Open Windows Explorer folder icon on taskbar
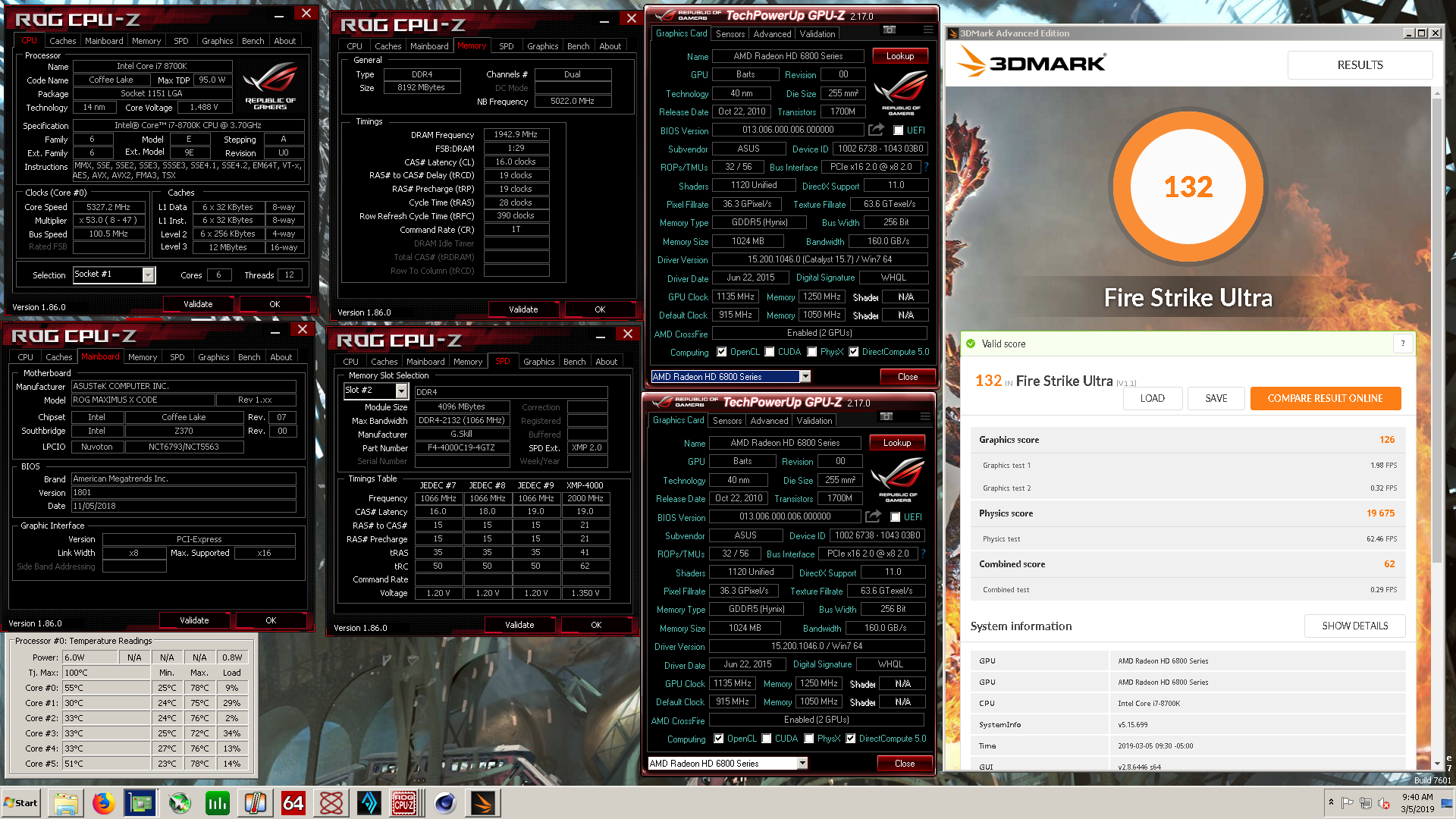The image size is (1456, 819). point(65,803)
